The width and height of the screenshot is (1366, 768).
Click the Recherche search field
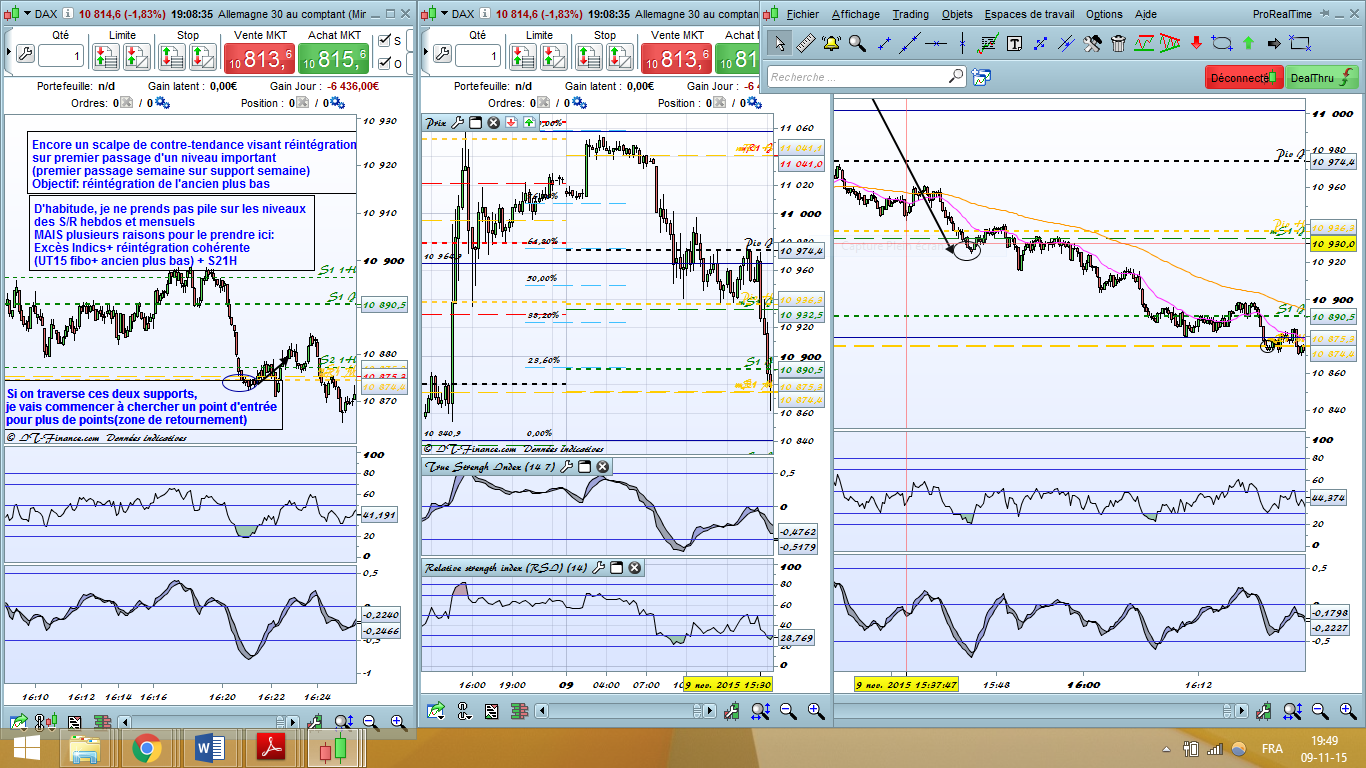[856, 77]
